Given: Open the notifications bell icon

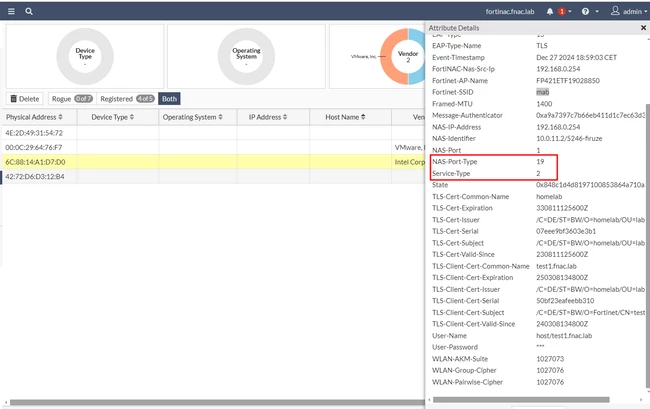Looking at the screenshot, I should (x=550, y=11).
